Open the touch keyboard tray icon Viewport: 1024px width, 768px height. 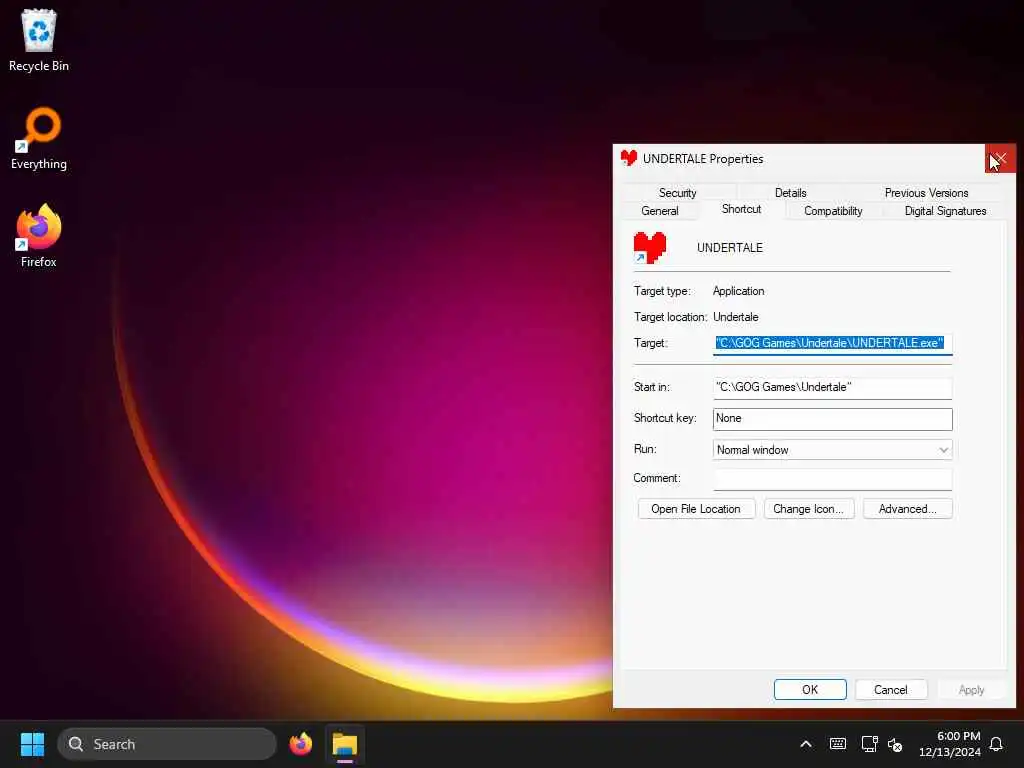point(838,744)
